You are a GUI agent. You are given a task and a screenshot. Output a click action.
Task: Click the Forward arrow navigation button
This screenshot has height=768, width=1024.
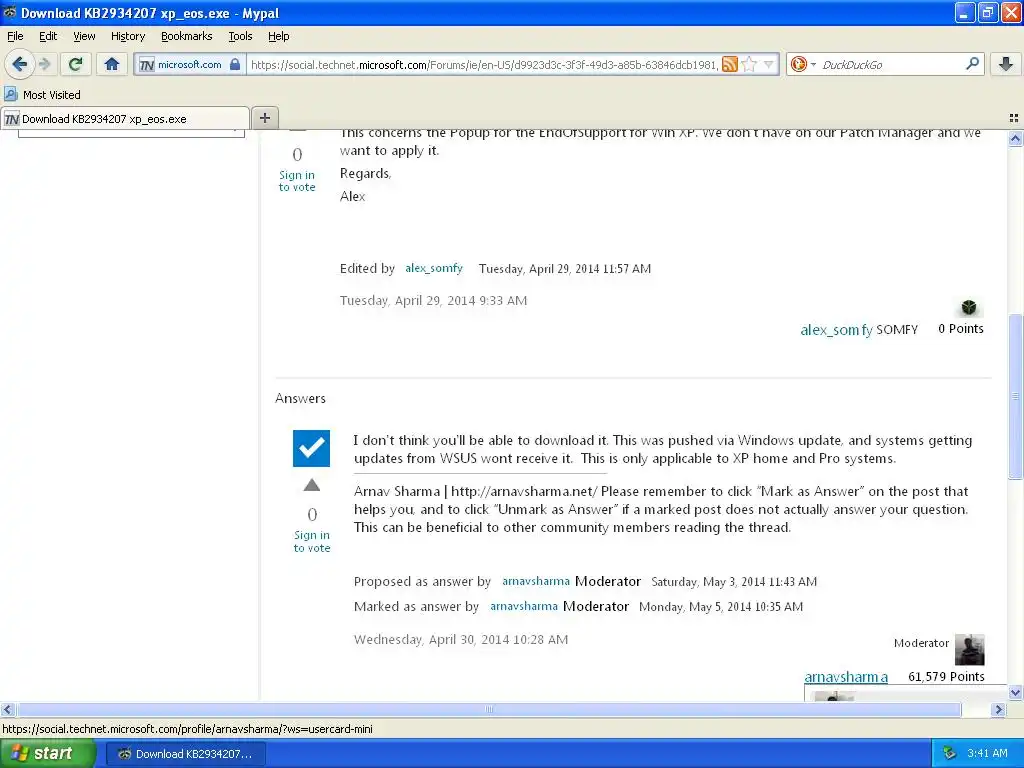coord(44,64)
